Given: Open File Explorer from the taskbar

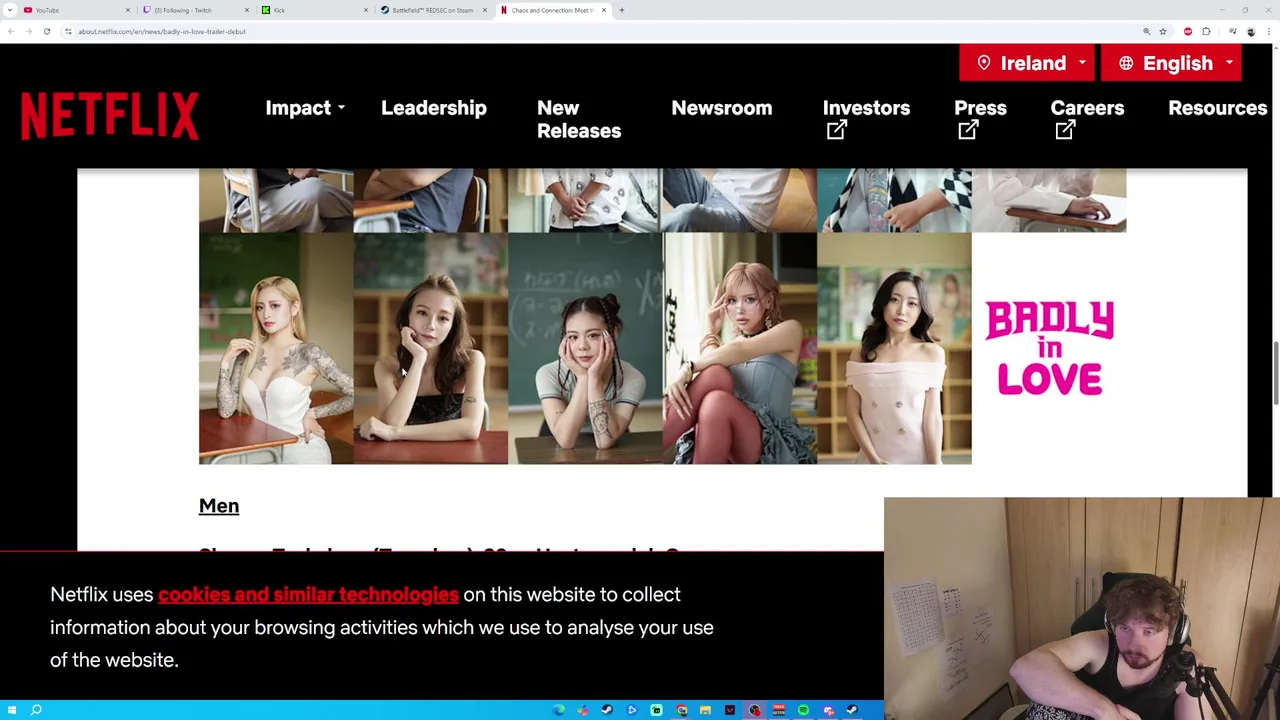Looking at the screenshot, I should [705, 710].
